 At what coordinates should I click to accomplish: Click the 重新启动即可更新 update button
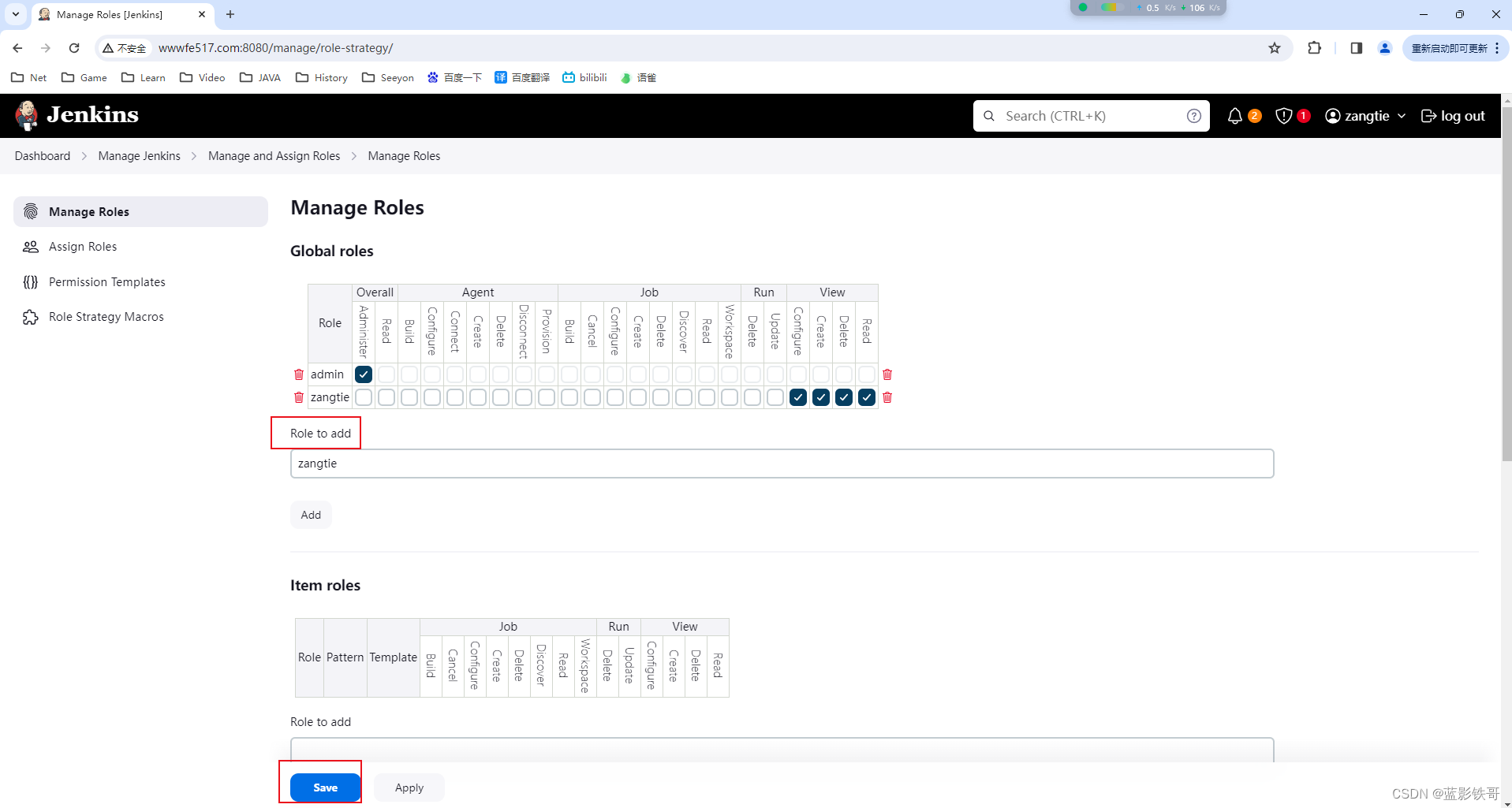pyautogui.click(x=1450, y=48)
